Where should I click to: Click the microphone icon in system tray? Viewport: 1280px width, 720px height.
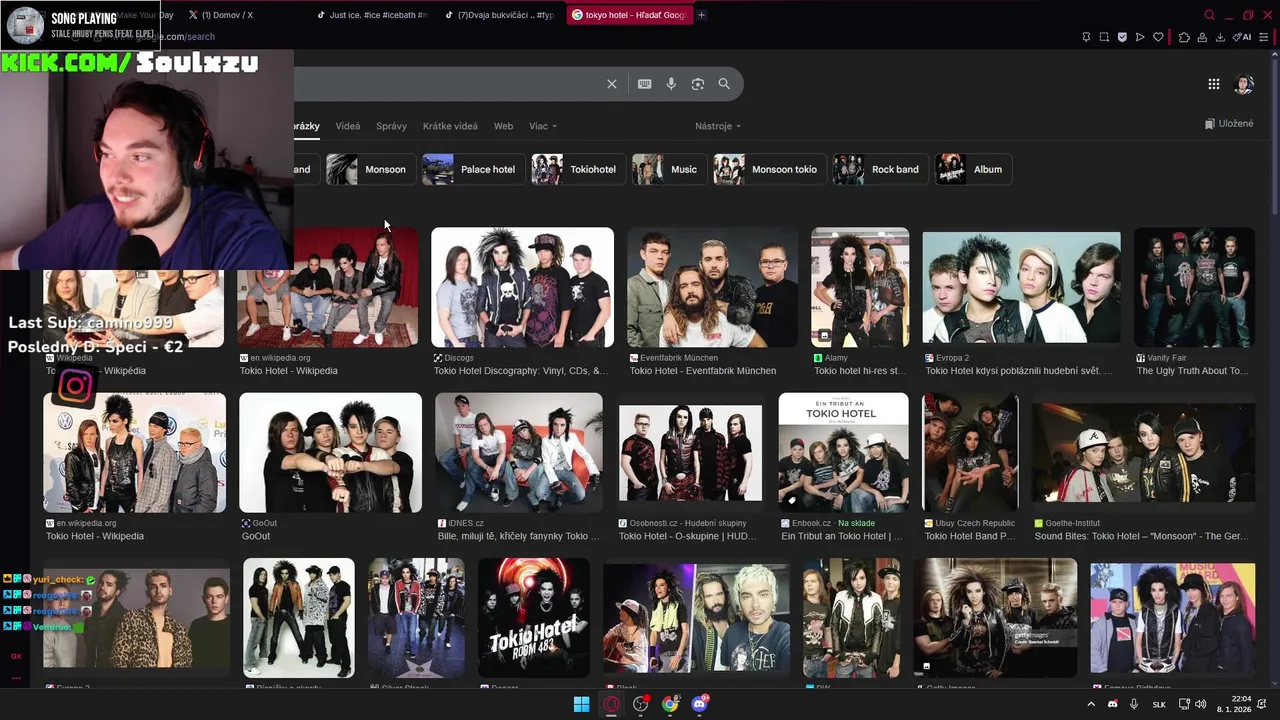pyautogui.click(x=1134, y=704)
